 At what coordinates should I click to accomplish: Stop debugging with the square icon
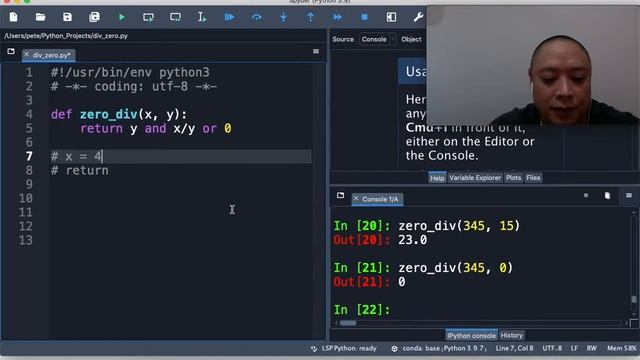point(364,17)
